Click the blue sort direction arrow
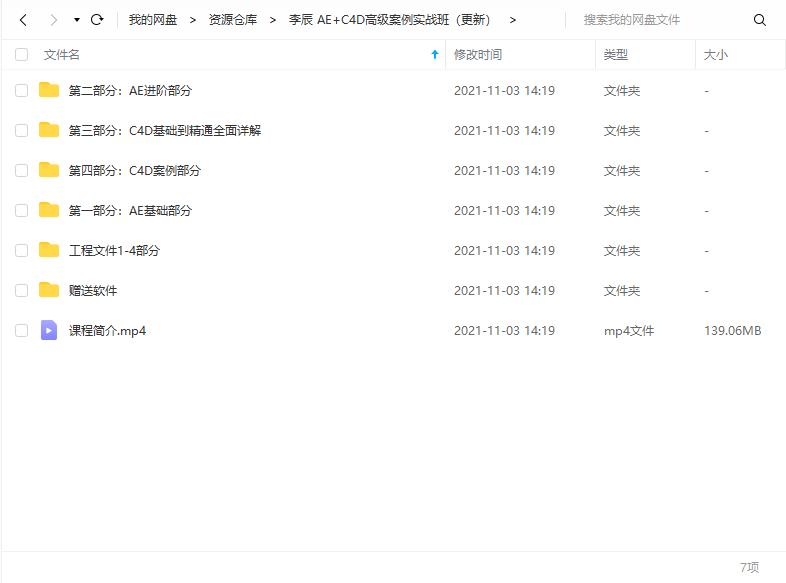Viewport: 786px width, 583px height. (435, 55)
